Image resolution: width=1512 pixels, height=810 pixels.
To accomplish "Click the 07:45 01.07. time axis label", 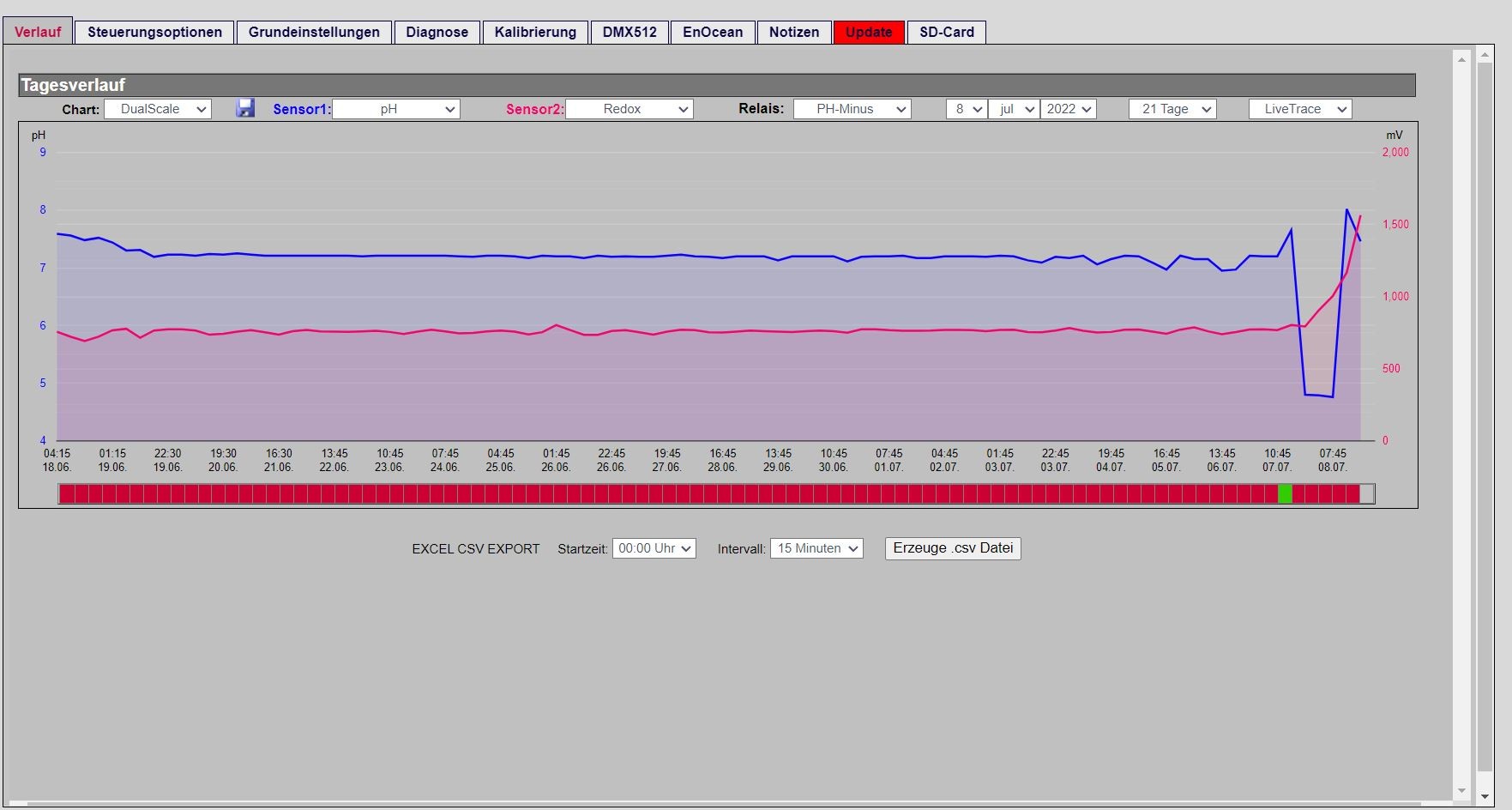I will click(889, 460).
